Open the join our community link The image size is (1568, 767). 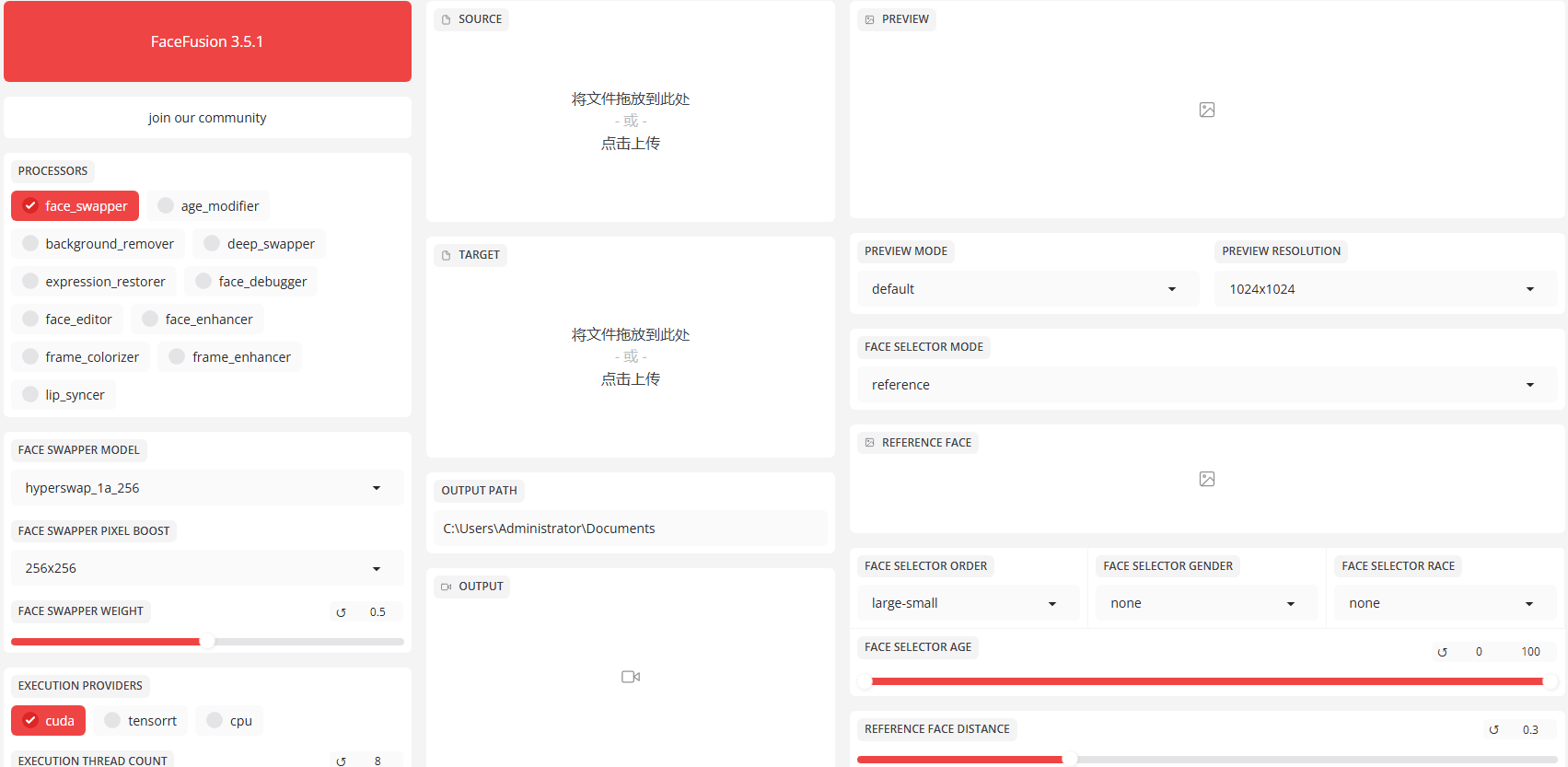(207, 118)
